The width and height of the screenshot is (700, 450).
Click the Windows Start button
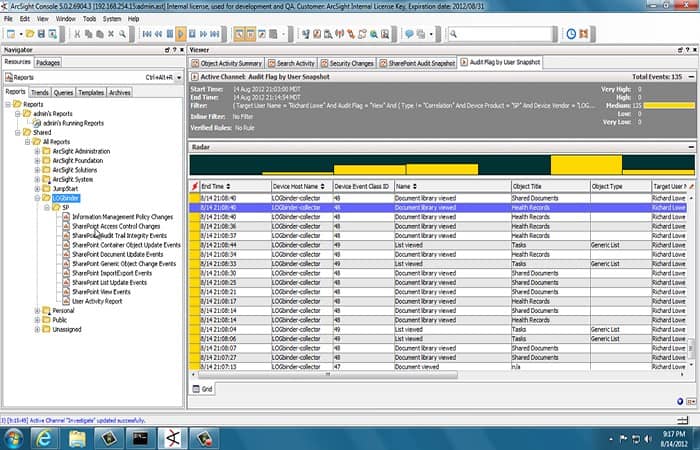[13, 436]
